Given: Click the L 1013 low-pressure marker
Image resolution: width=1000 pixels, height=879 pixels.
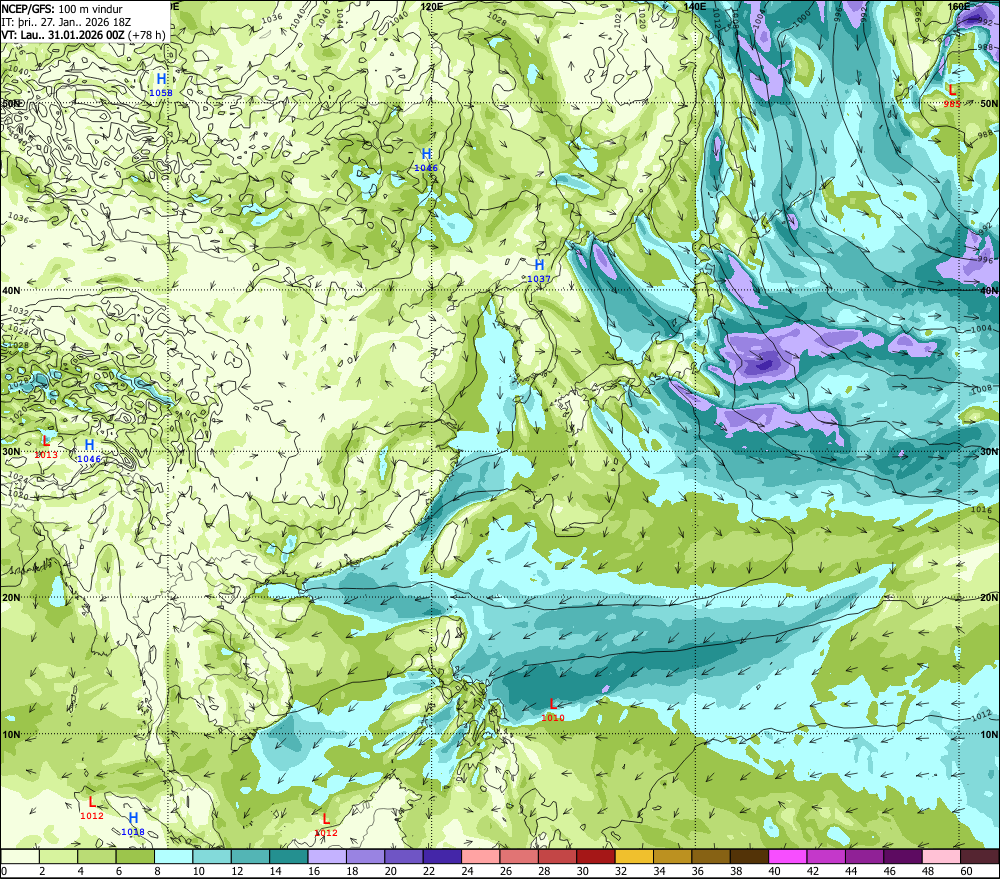Looking at the screenshot, I should [46, 447].
